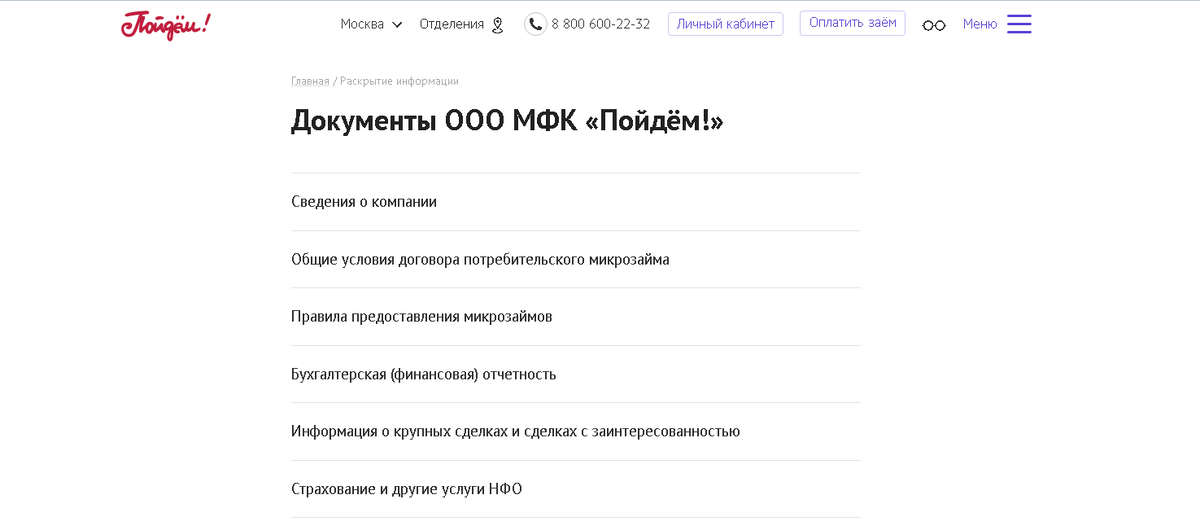Expand Общие условия договора потребительского микрозайма
The image size is (1200, 530).
(576, 260)
